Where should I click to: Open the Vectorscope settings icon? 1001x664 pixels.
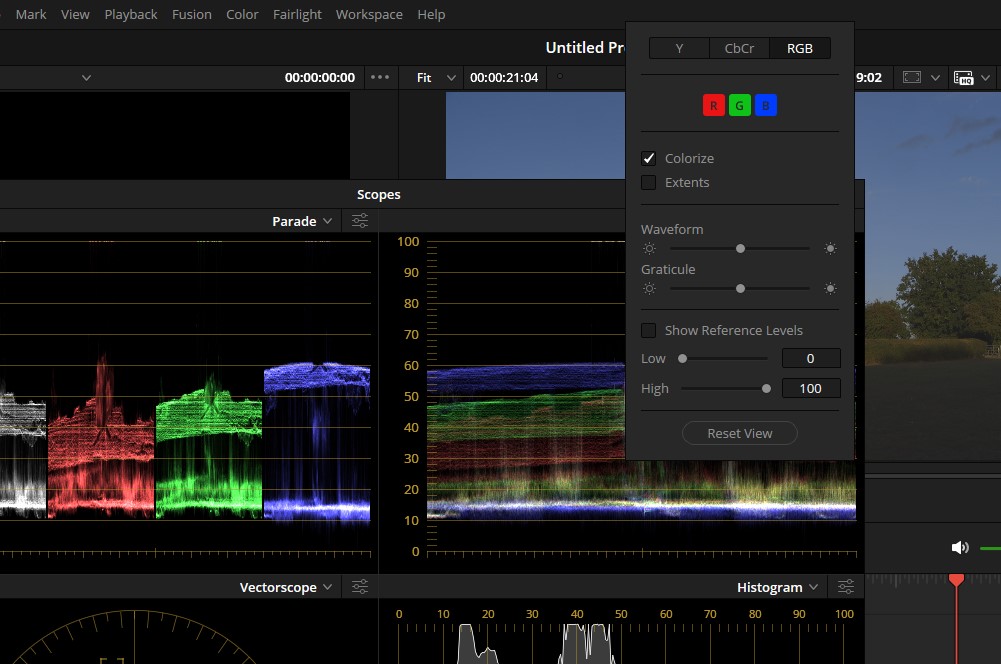coord(360,587)
